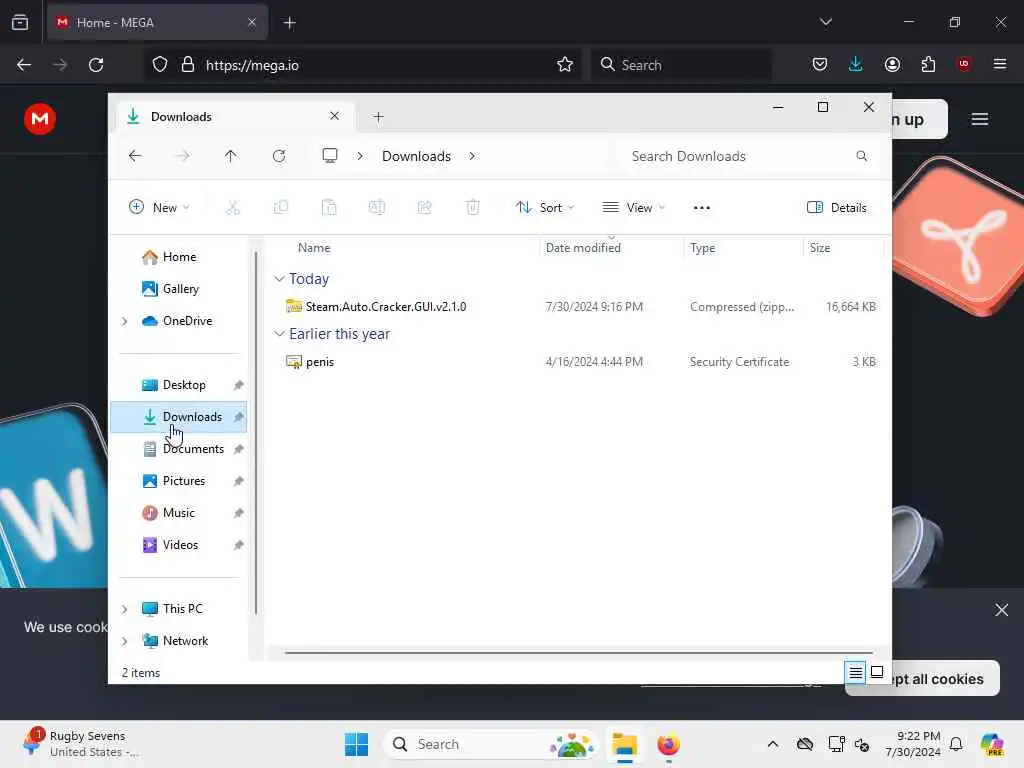This screenshot has width=1024, height=768.
Task: Open the Firefox account icon
Action: click(892, 64)
